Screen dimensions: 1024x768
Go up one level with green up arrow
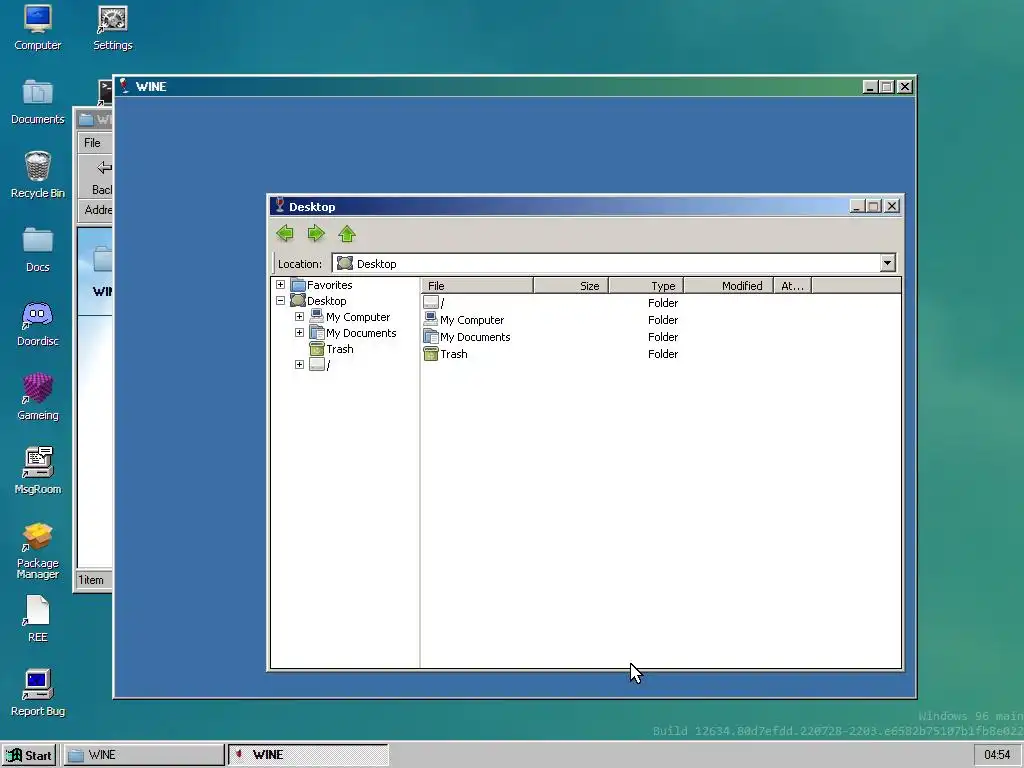347,233
